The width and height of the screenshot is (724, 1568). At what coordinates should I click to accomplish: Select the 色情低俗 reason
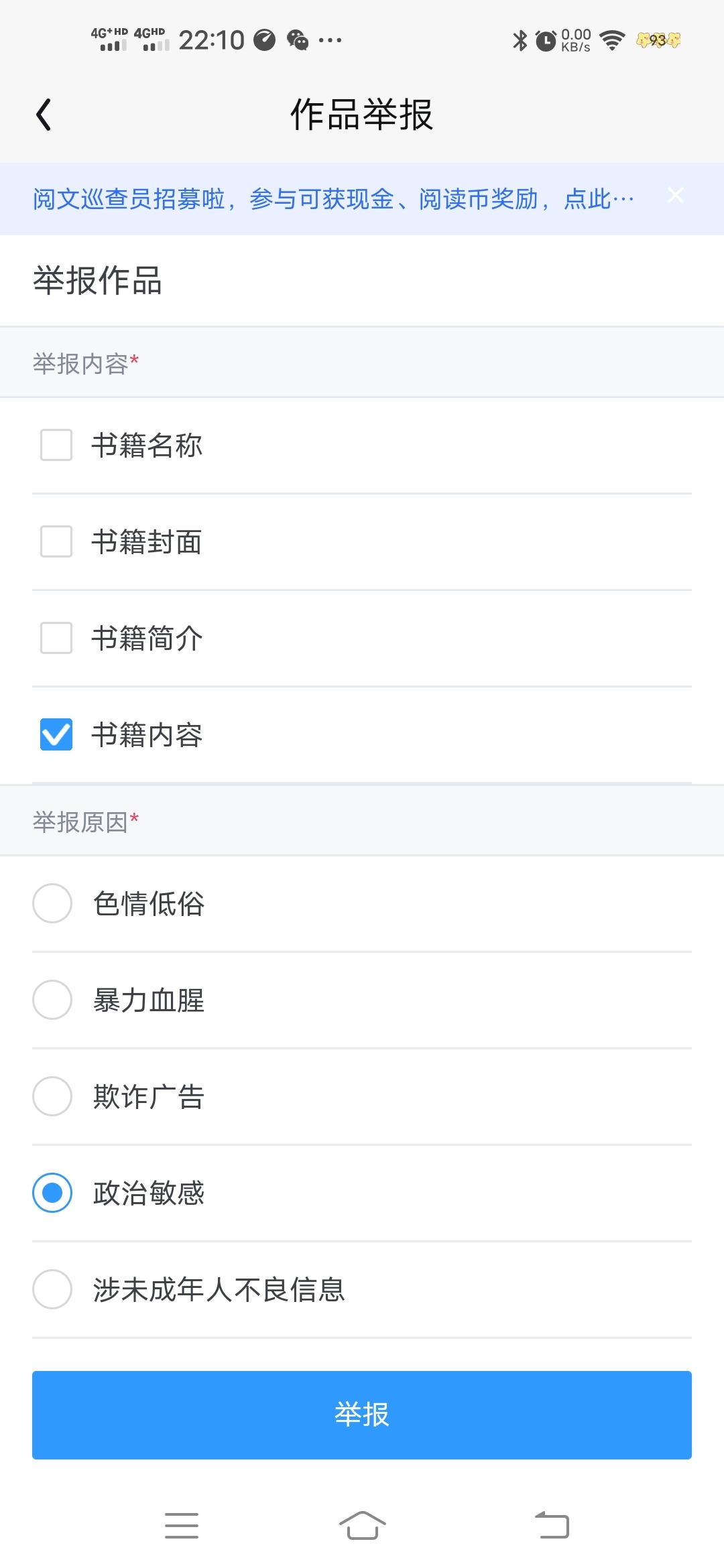click(x=52, y=903)
